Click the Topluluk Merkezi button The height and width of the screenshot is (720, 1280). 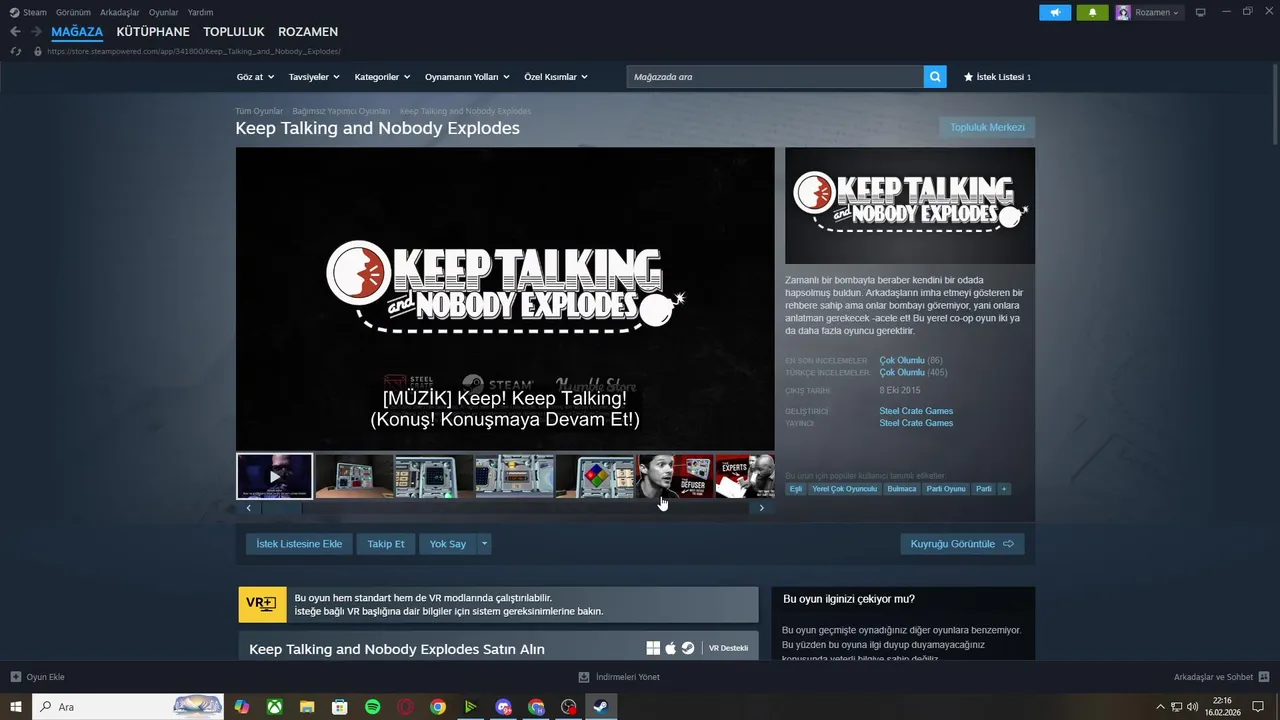pos(987,127)
